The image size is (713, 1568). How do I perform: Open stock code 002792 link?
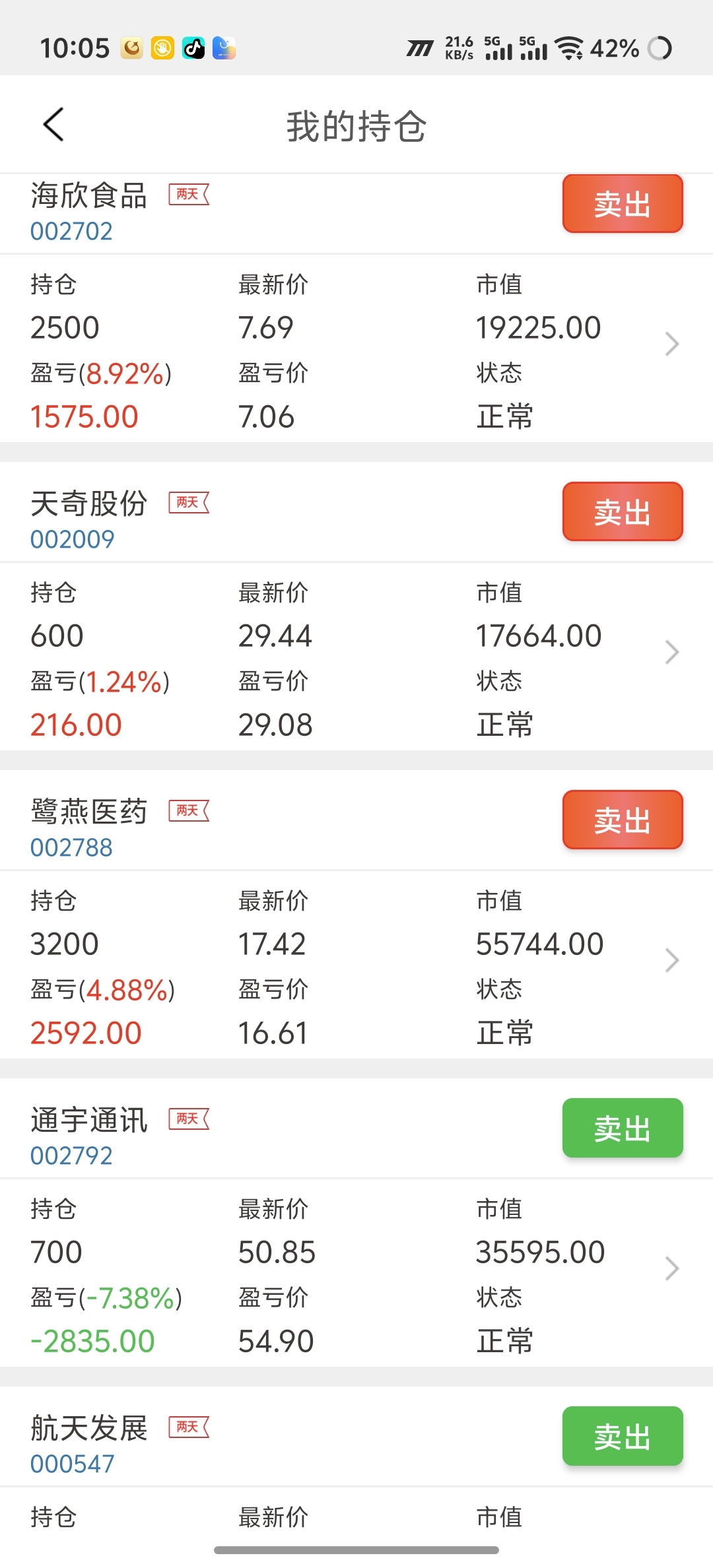click(x=72, y=1156)
